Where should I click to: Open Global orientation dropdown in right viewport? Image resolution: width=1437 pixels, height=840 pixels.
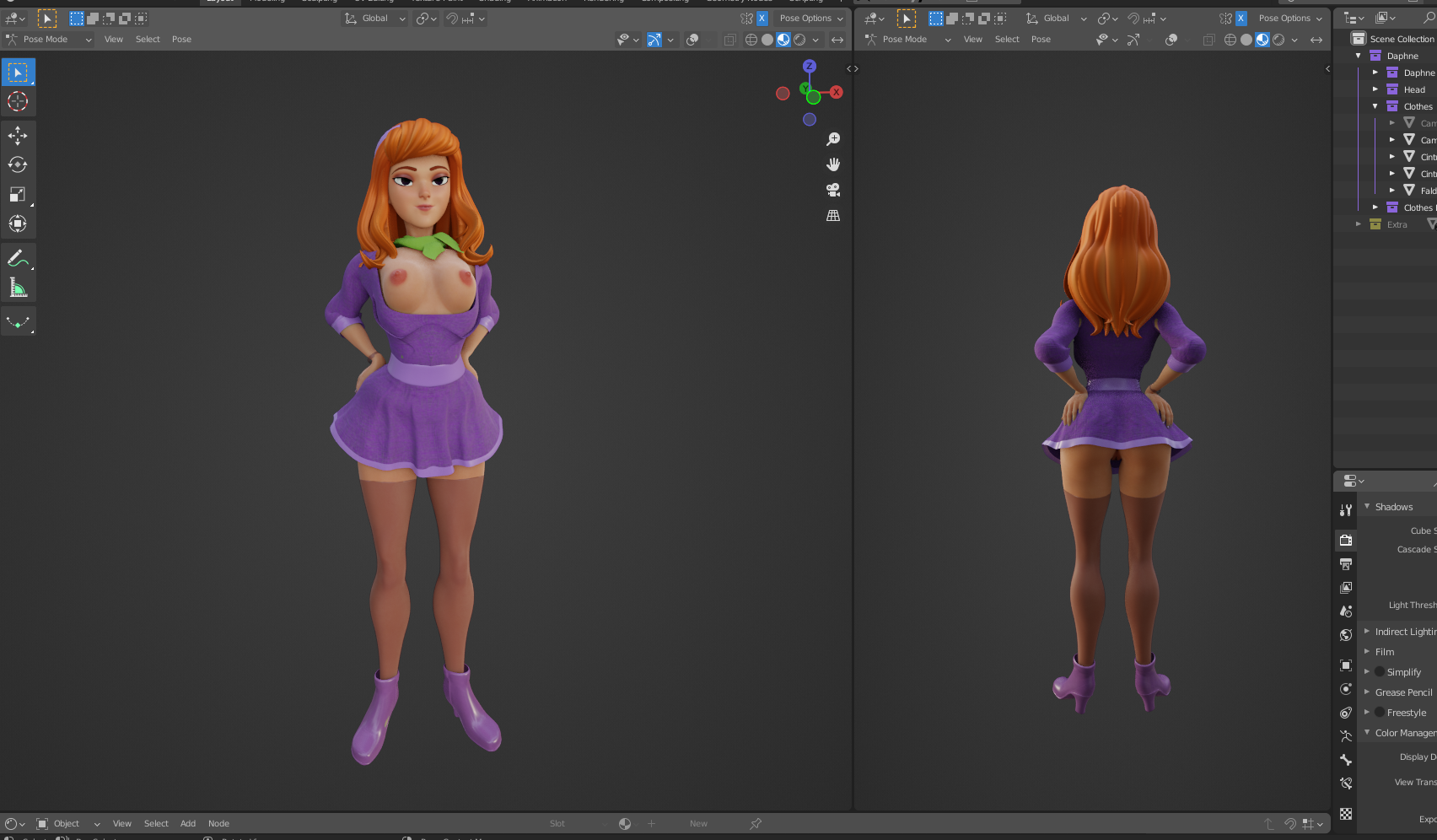pyautogui.click(x=1056, y=19)
